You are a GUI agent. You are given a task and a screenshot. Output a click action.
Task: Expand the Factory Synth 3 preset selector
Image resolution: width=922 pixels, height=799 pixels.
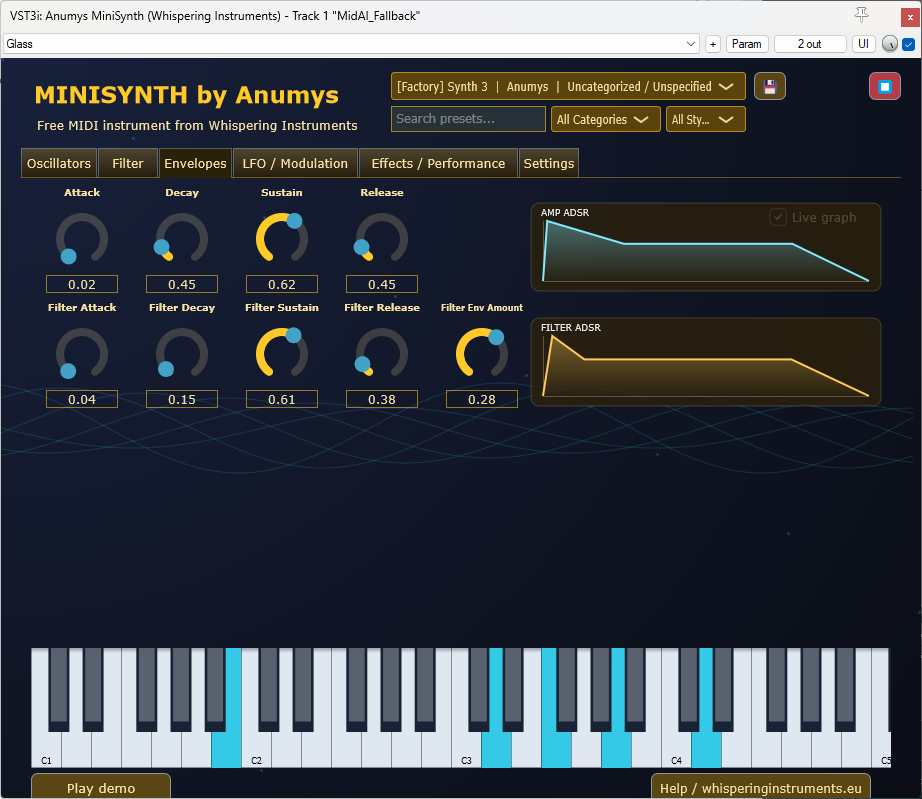point(568,86)
